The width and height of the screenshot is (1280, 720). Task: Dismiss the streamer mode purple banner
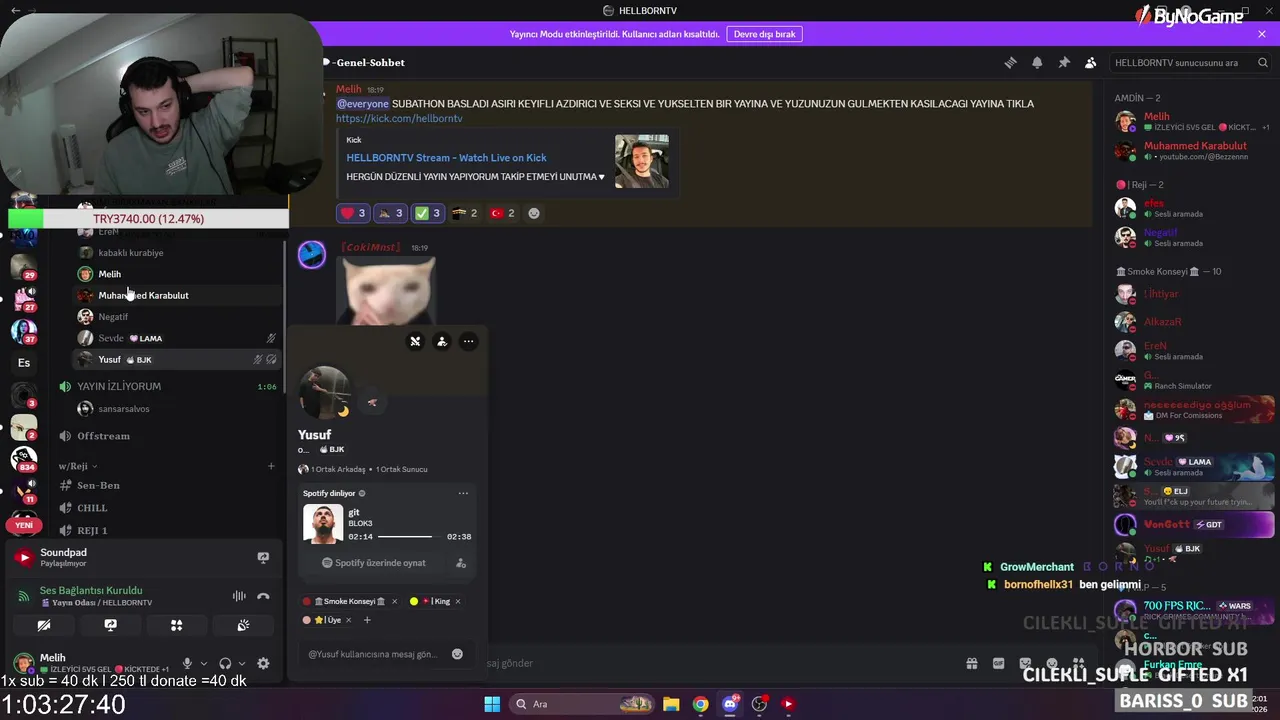[1262, 34]
